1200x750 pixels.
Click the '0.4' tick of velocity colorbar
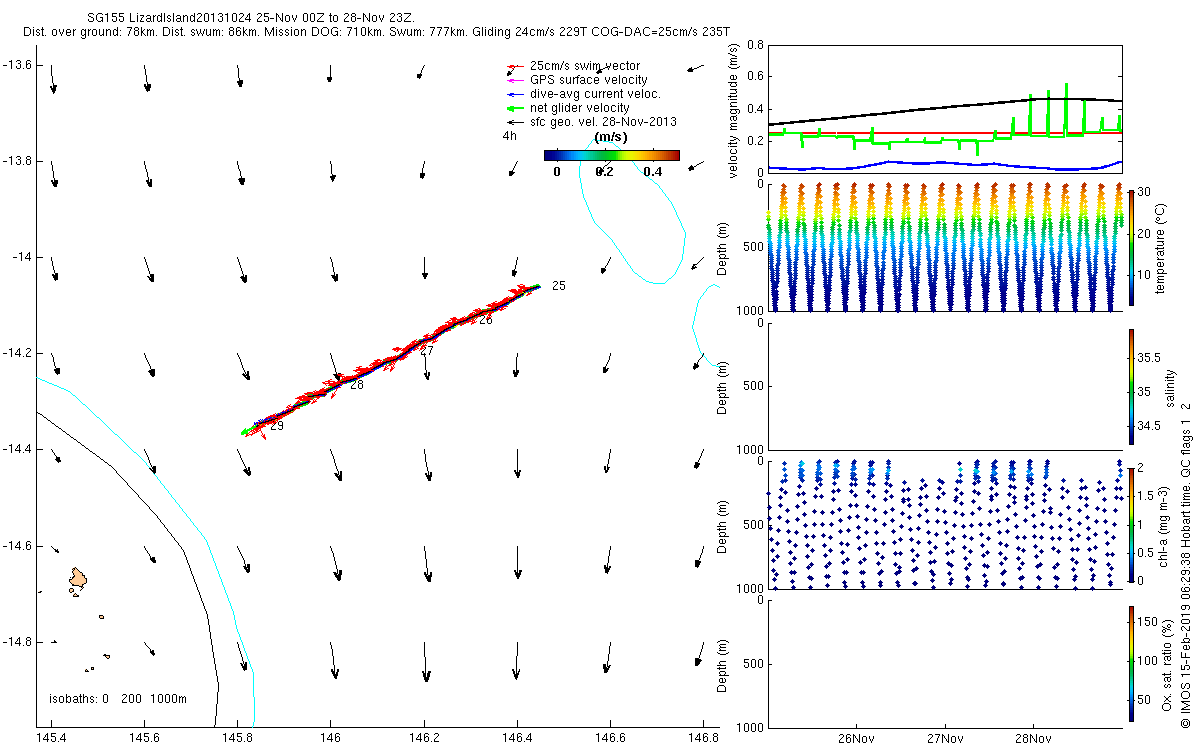(x=653, y=172)
